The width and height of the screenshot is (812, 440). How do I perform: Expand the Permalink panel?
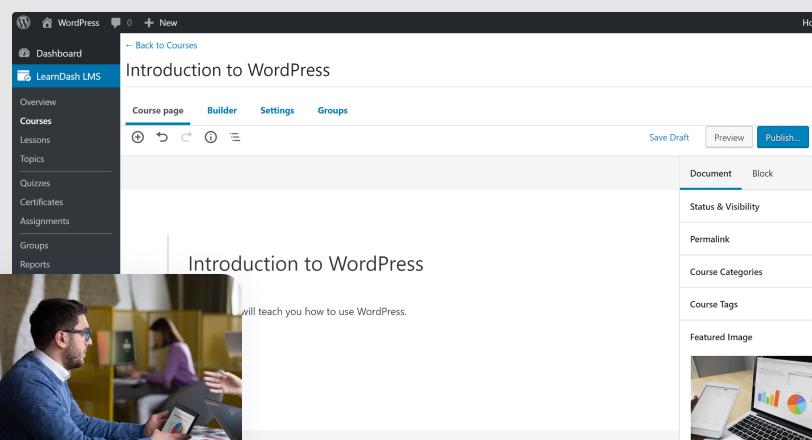pyautogui.click(x=746, y=239)
